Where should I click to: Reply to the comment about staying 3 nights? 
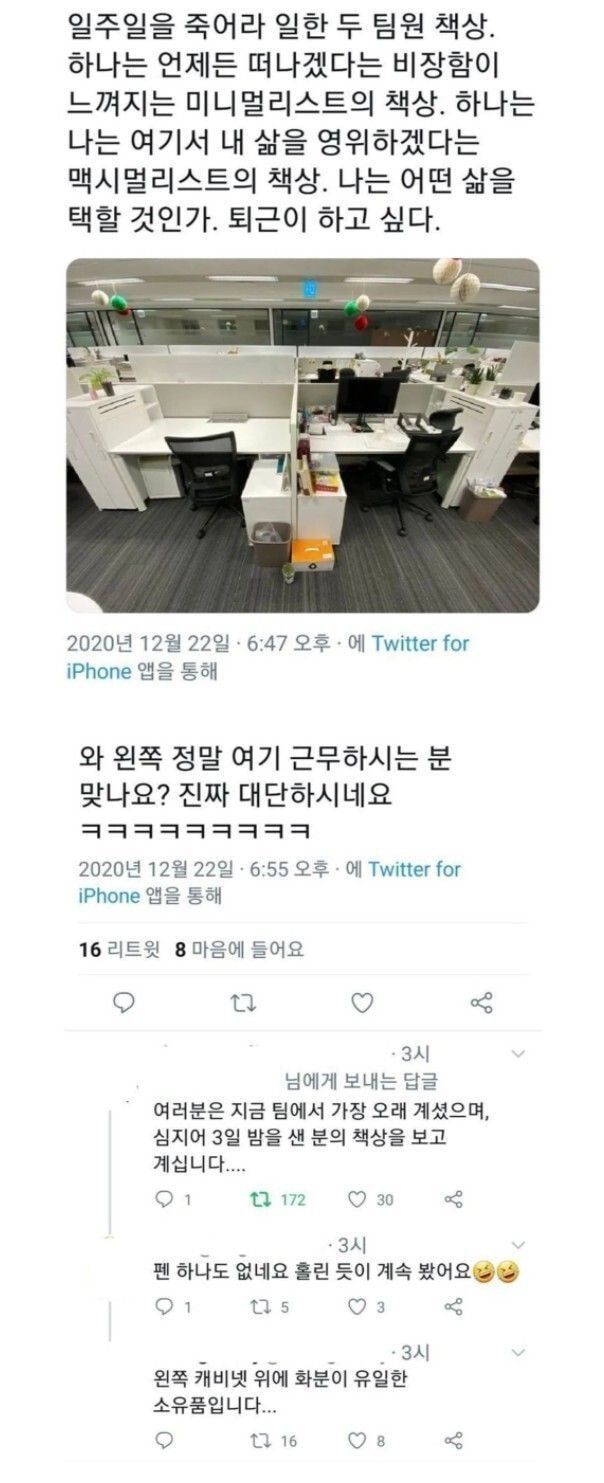[165, 1199]
